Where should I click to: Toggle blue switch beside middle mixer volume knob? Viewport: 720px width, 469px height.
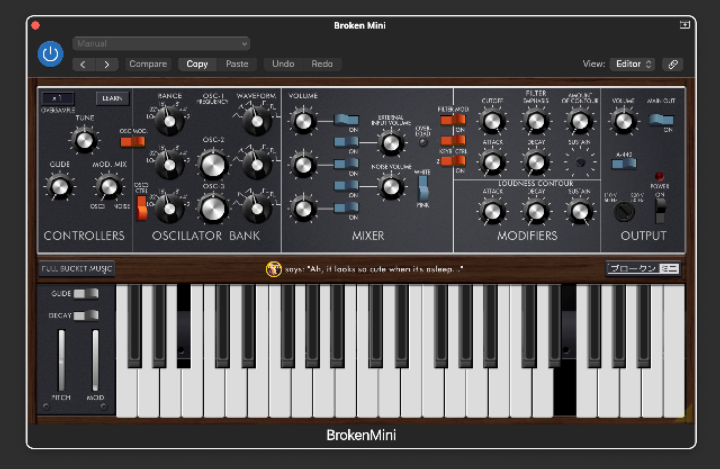[x=346, y=164]
